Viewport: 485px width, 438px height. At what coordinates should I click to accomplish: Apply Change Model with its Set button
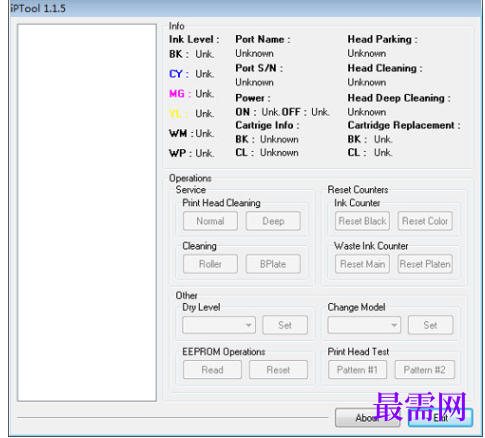pos(430,325)
